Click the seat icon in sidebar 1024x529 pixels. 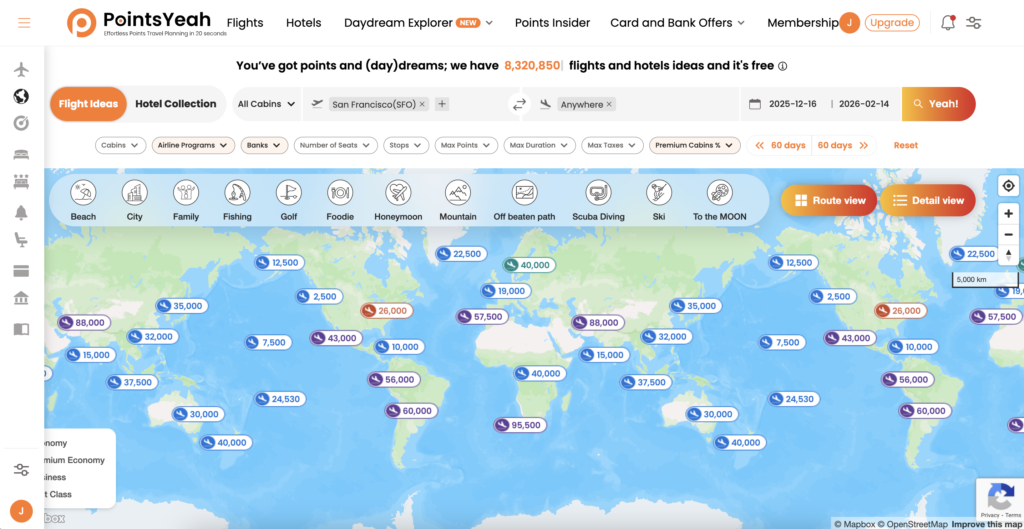[x=22, y=241]
